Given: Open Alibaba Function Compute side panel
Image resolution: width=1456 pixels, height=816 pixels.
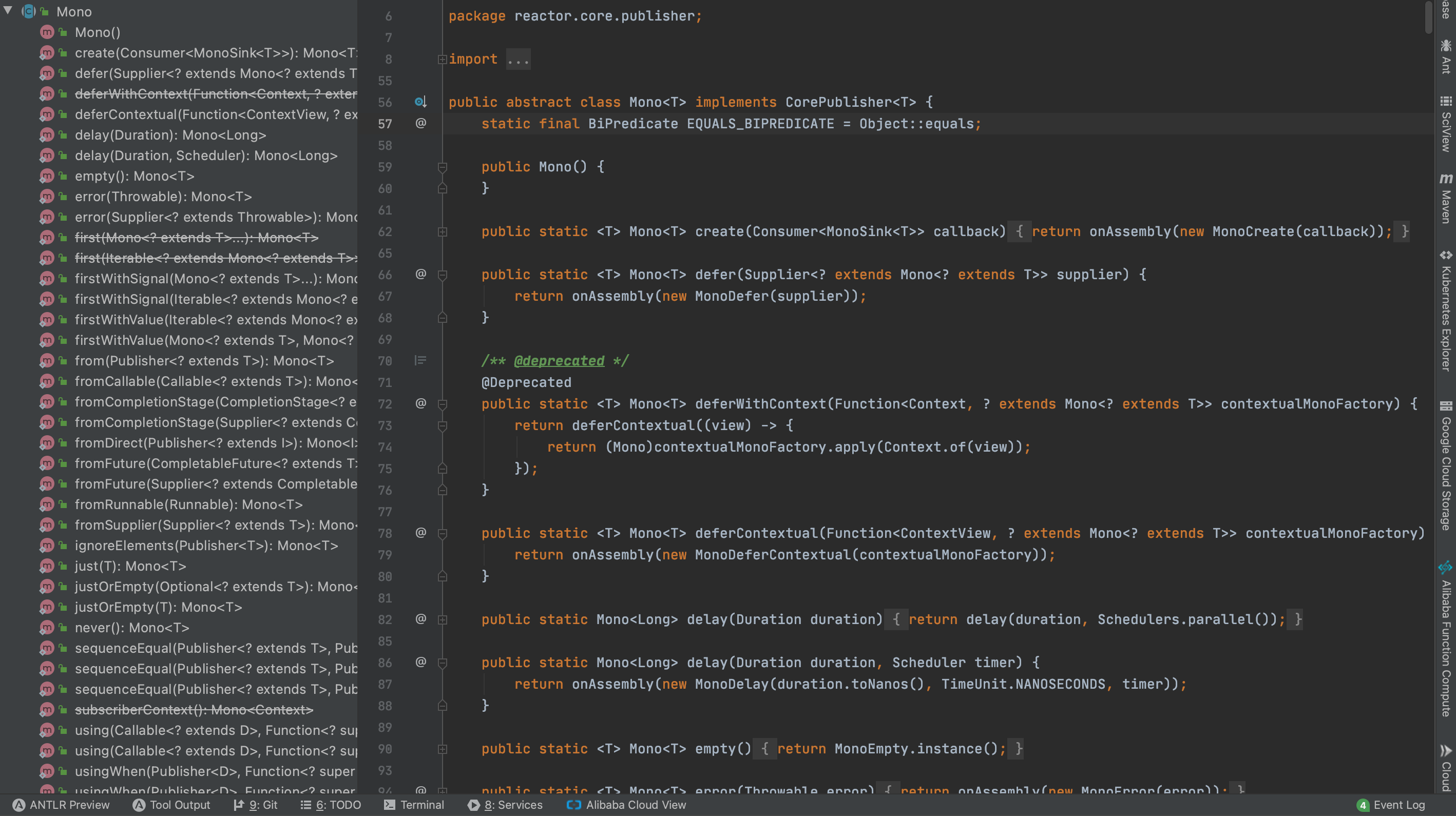Looking at the screenshot, I should [1446, 638].
